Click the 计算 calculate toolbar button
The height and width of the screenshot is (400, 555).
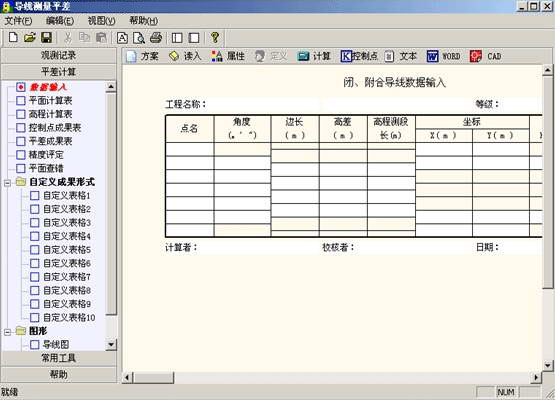(314, 56)
